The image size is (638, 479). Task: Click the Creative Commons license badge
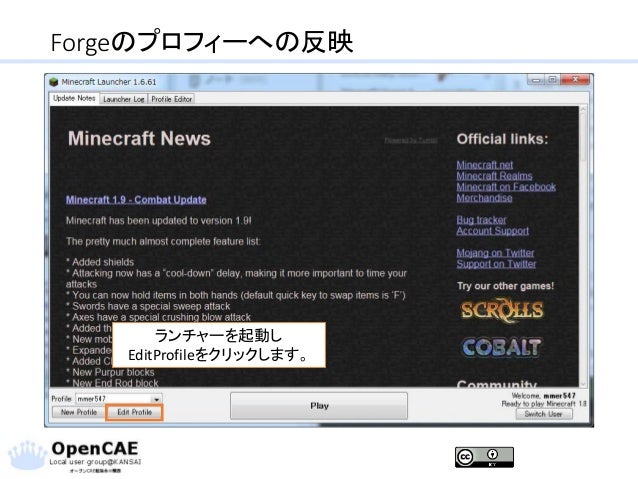click(x=484, y=457)
